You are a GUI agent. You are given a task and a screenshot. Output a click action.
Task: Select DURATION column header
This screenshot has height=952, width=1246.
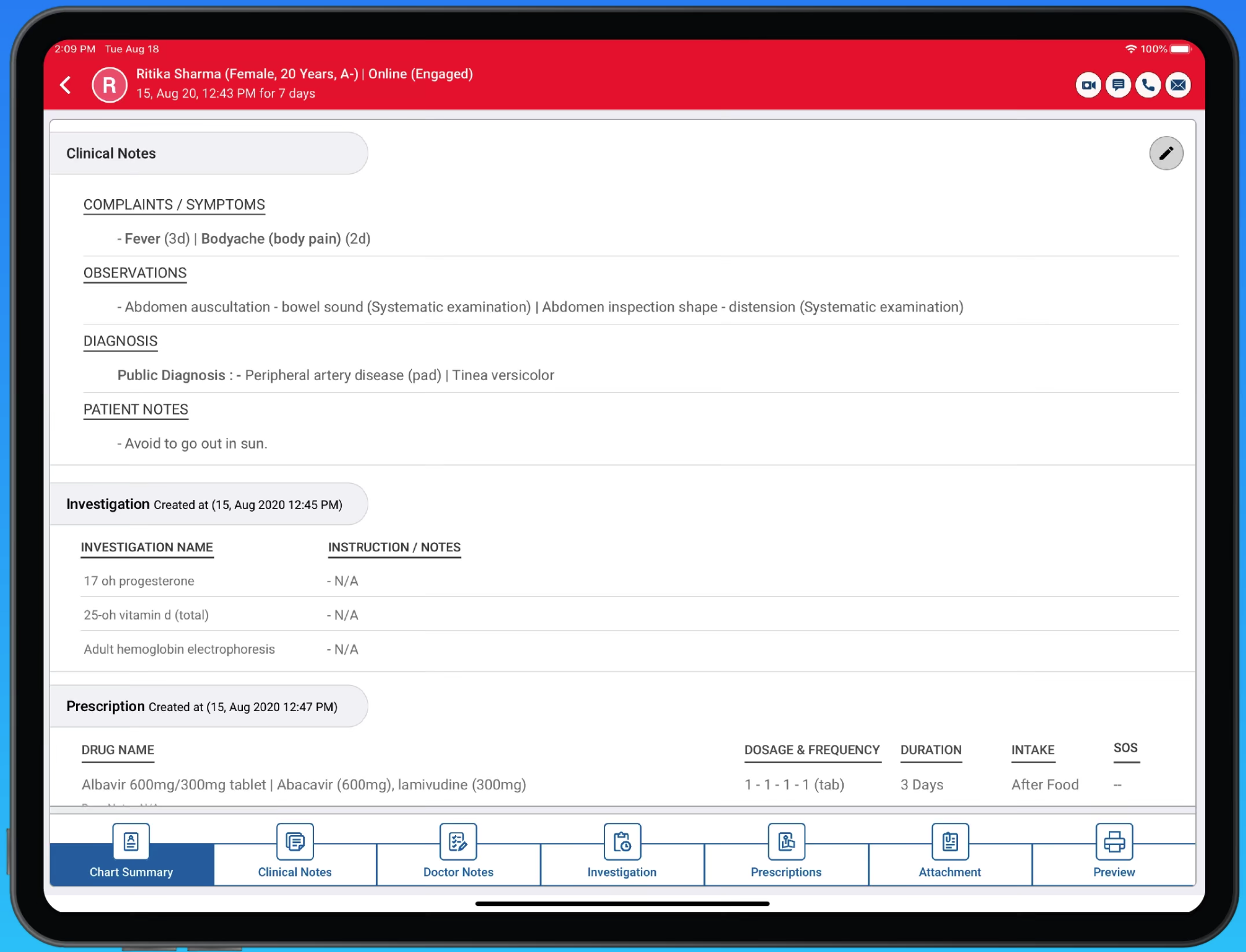(x=931, y=750)
